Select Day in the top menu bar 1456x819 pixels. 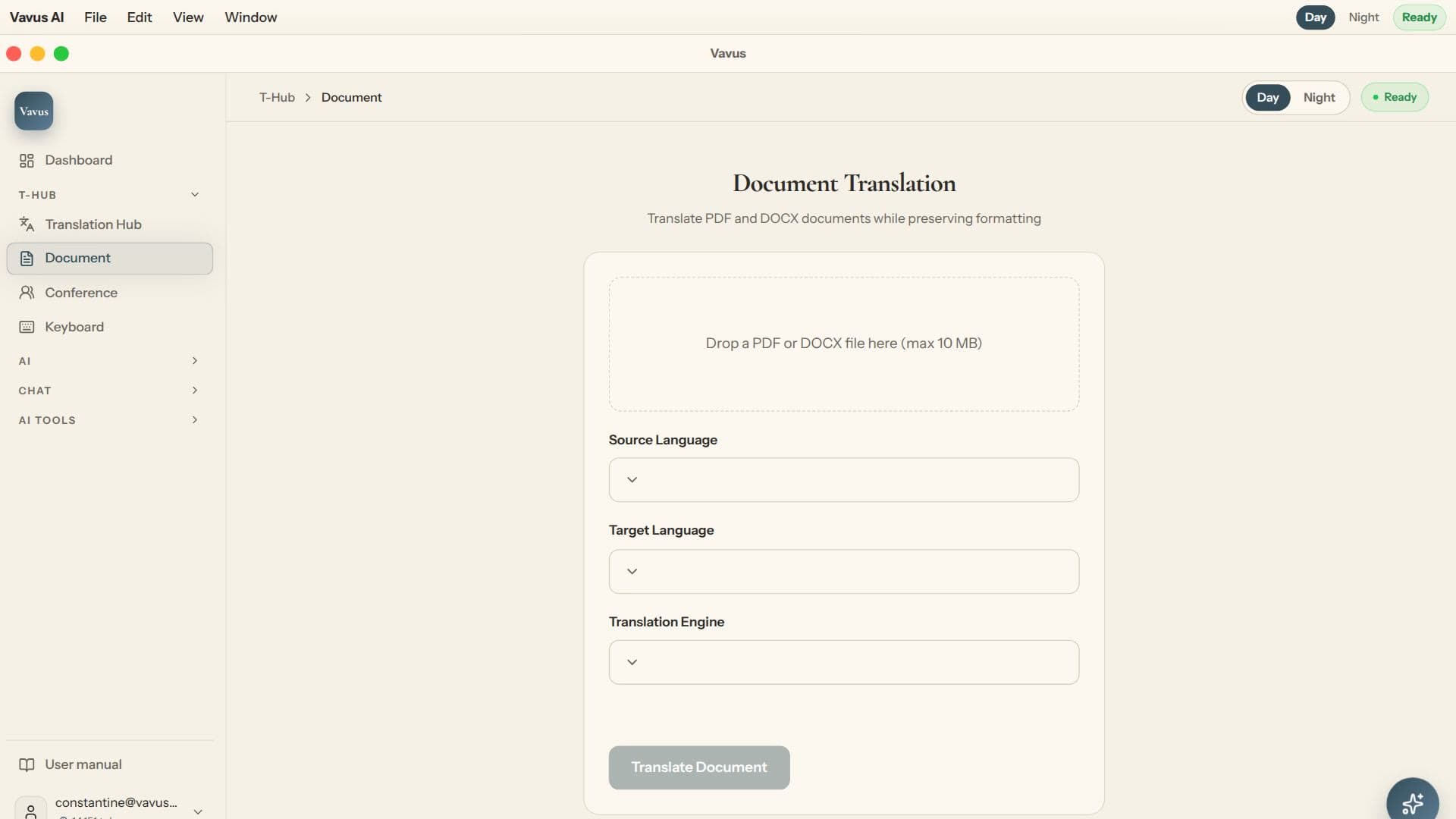pyautogui.click(x=1315, y=17)
